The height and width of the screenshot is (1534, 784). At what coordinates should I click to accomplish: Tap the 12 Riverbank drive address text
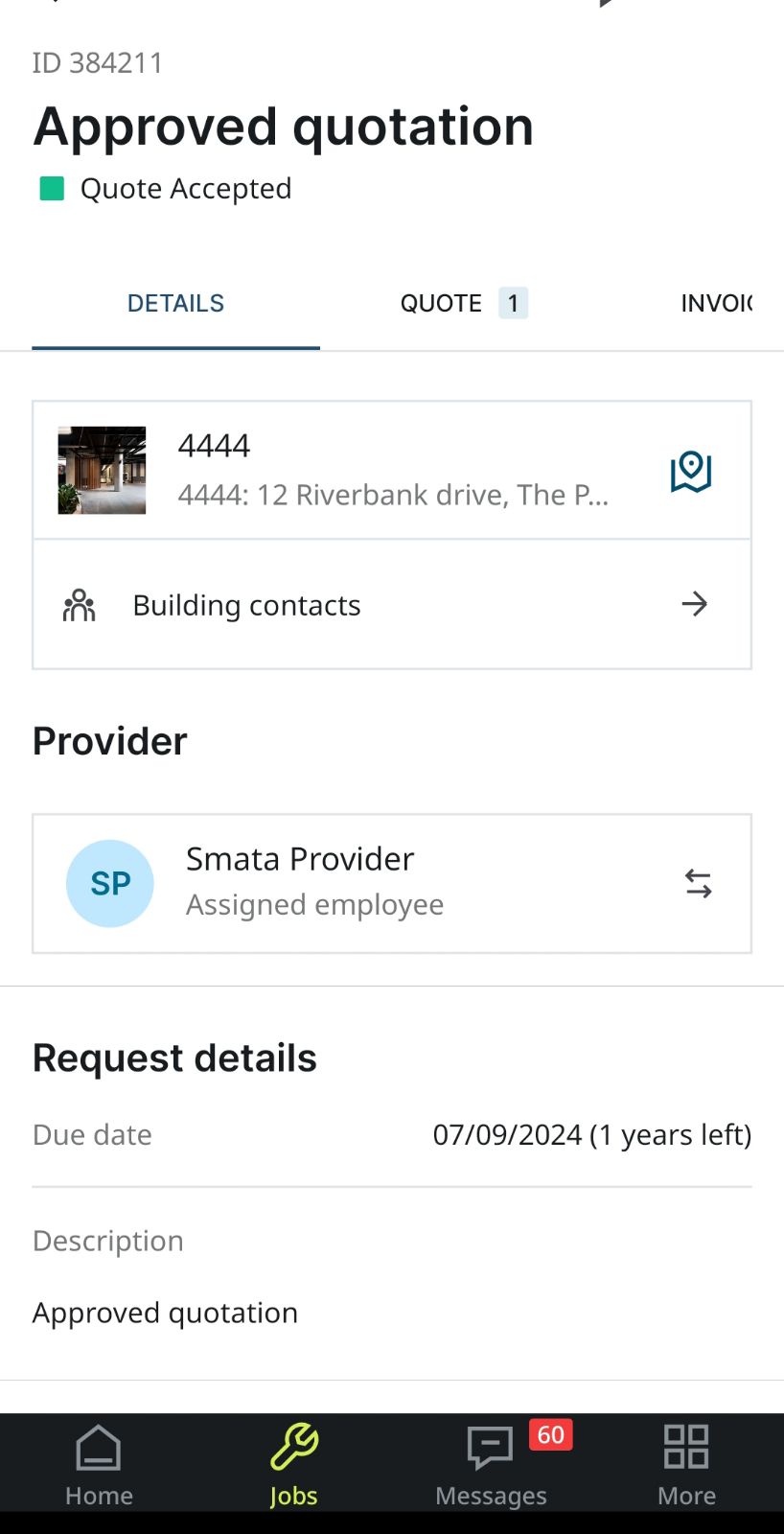click(393, 495)
